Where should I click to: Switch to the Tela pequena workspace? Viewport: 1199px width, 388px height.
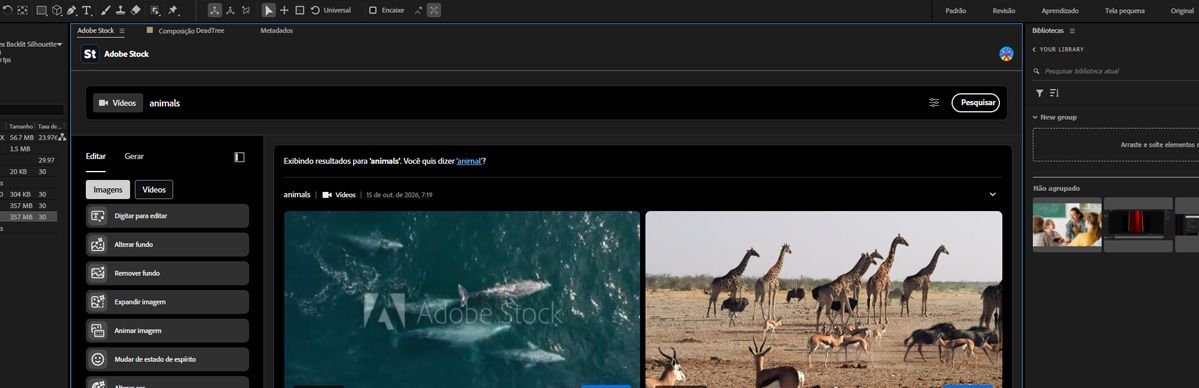(1125, 11)
